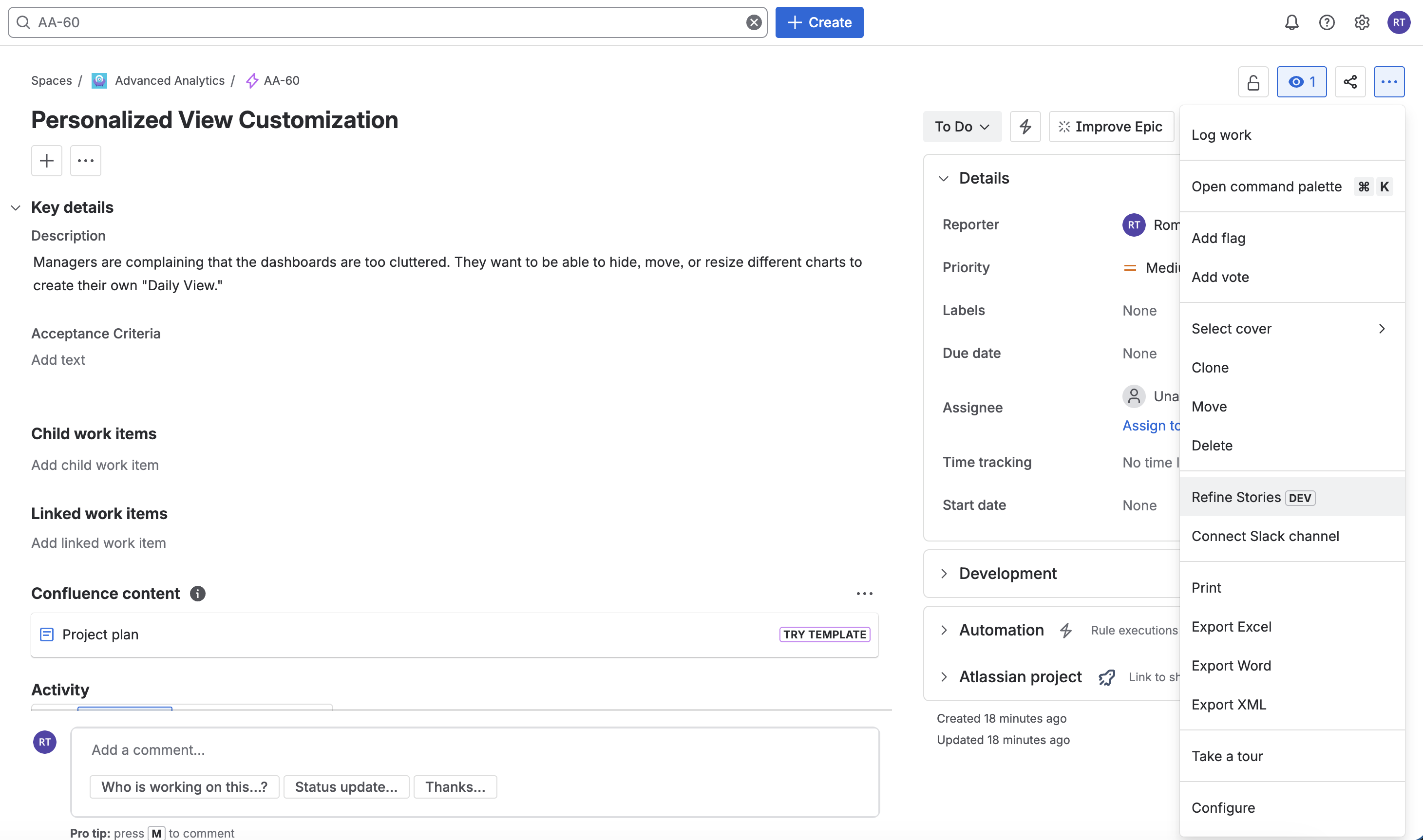Click the info icon next to Confluence content

pos(197,594)
